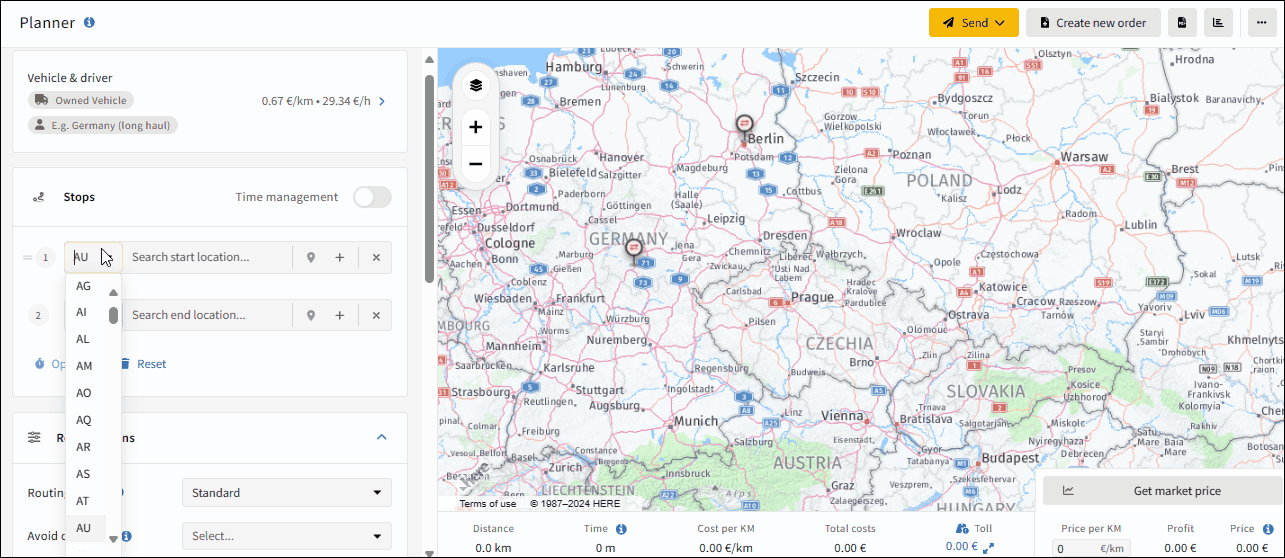
Task: Click the country code field showing AU
Action: pos(93,257)
